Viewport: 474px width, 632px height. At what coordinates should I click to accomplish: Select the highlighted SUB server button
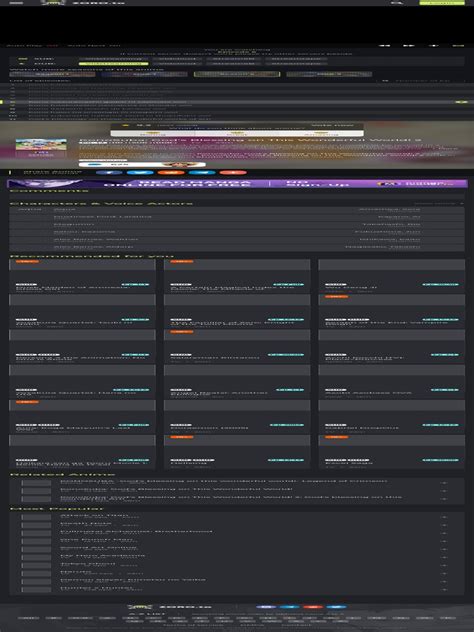[113, 64]
